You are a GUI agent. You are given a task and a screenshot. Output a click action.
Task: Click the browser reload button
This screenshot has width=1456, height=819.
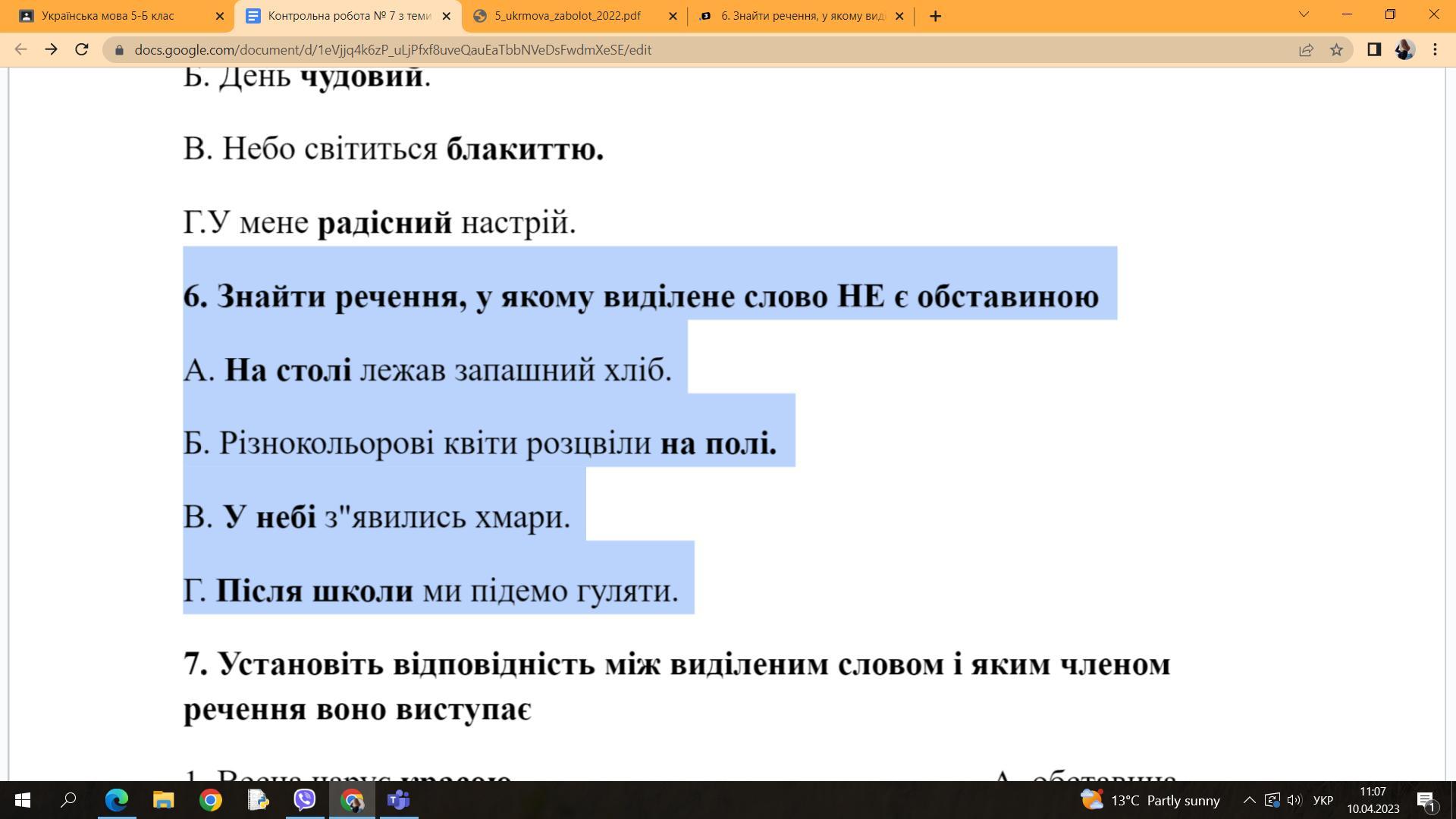(82, 50)
